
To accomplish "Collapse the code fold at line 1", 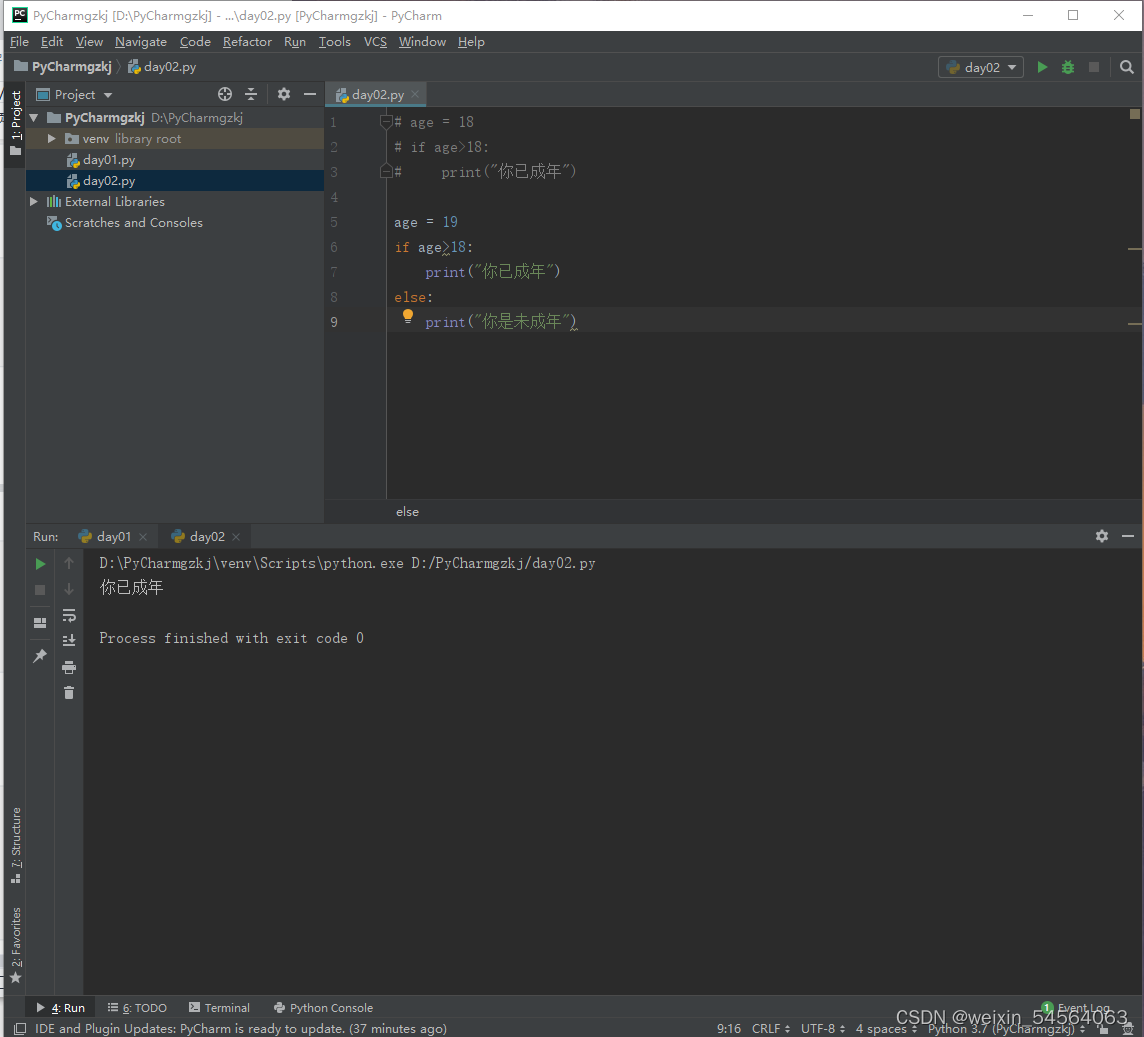I will 386,122.
